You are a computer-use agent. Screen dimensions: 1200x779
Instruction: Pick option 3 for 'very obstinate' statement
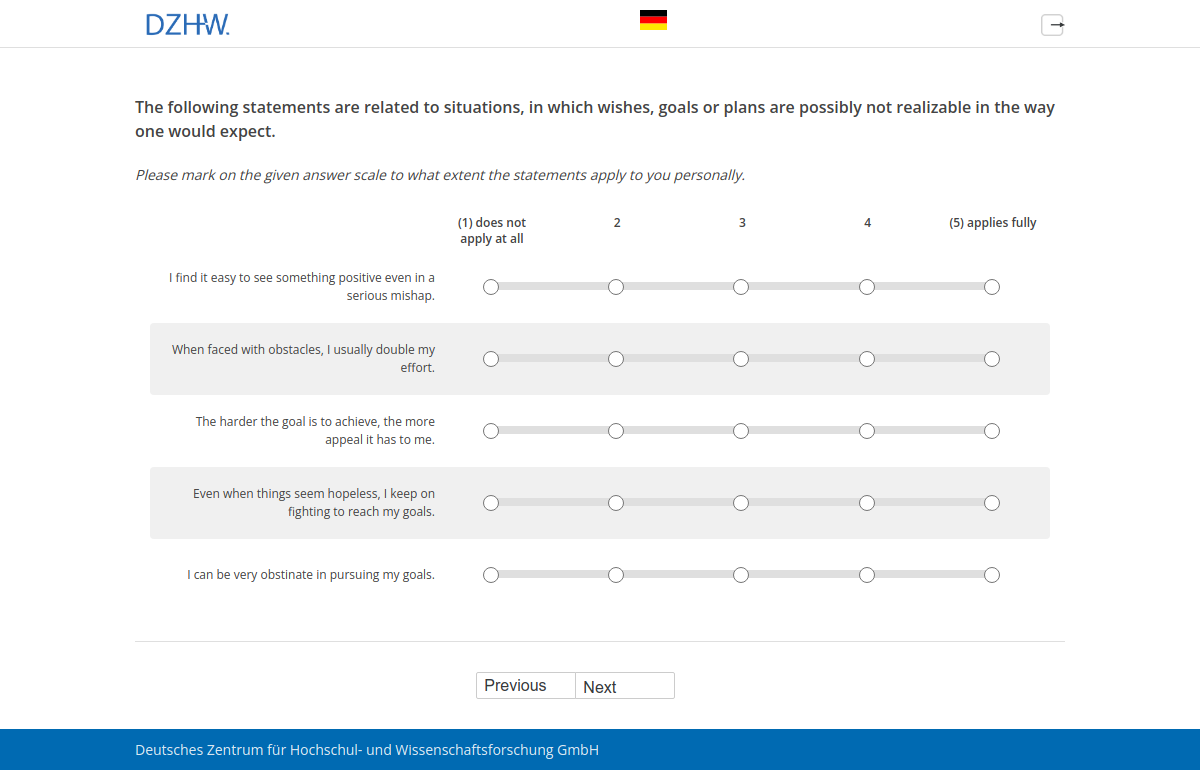[x=741, y=575]
